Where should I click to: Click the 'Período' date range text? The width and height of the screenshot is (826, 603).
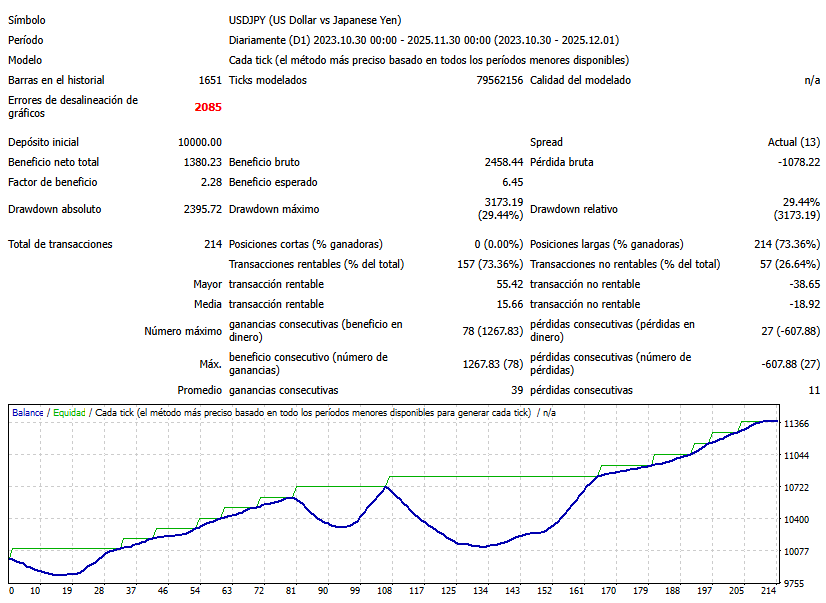[423, 40]
